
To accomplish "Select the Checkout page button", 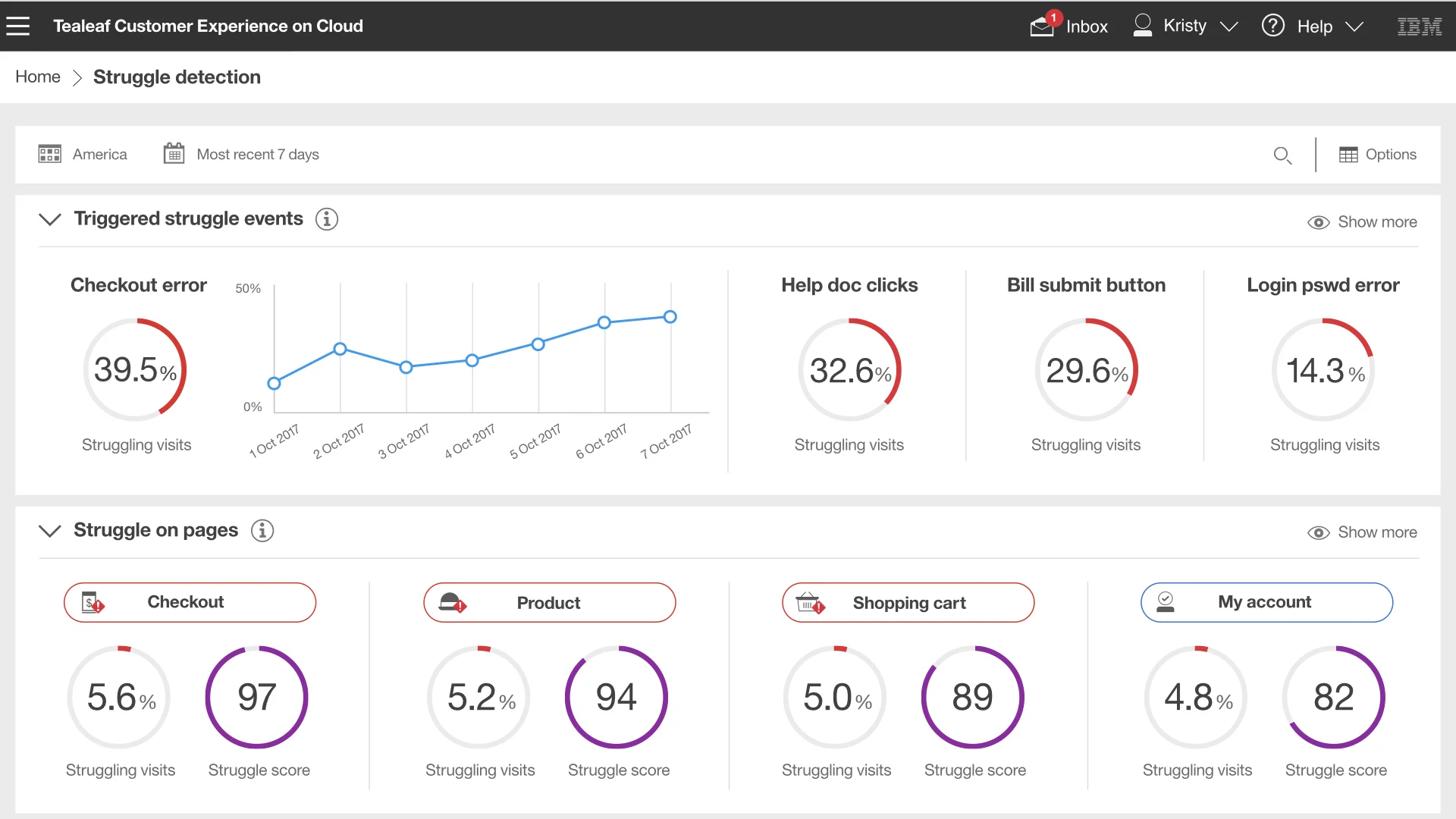I will [190, 602].
